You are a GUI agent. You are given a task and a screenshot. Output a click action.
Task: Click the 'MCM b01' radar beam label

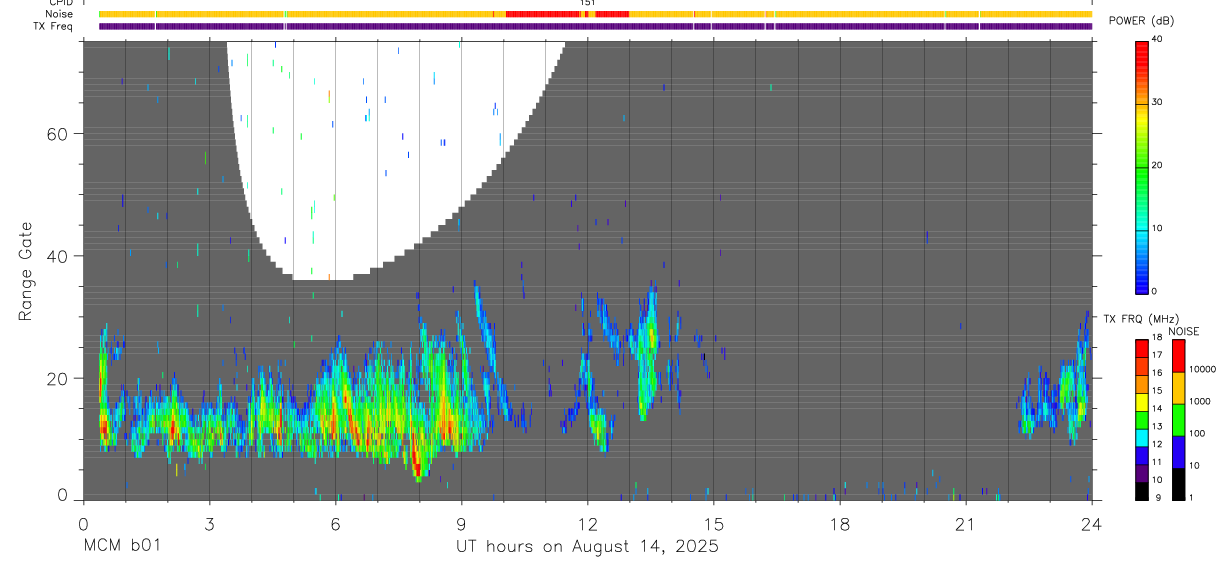click(119, 546)
